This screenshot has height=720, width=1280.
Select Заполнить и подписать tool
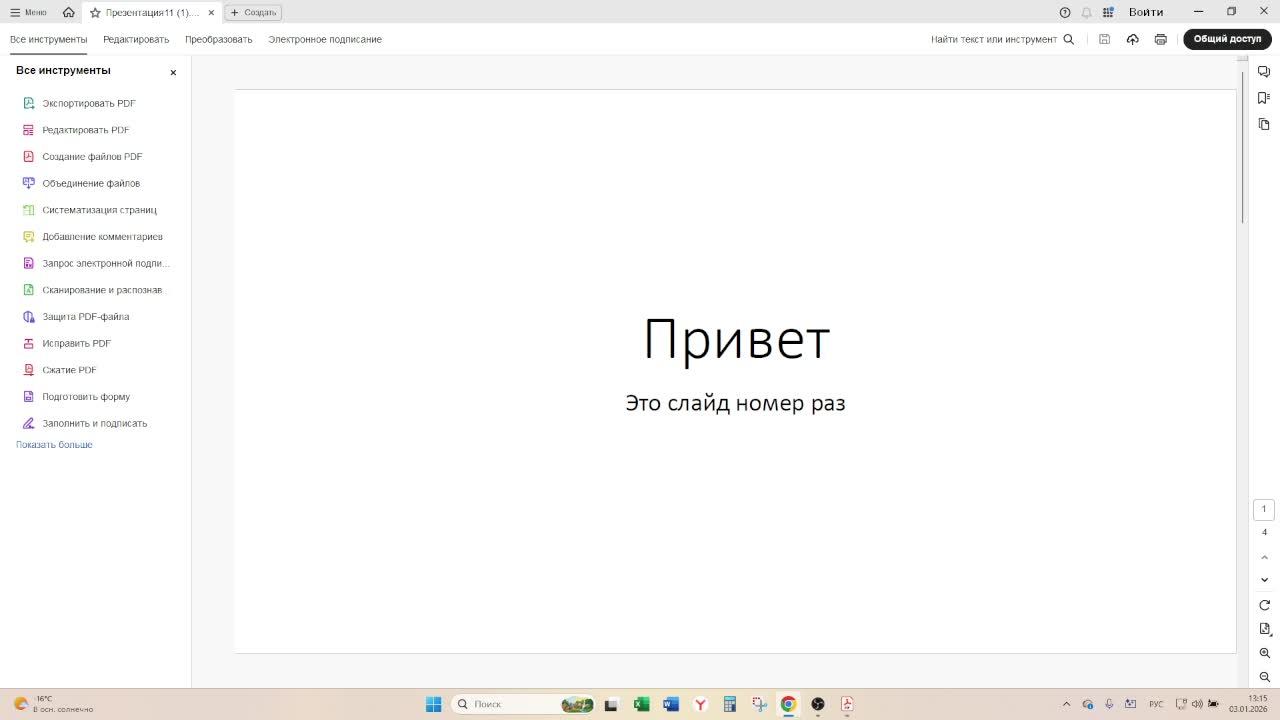[96, 423]
